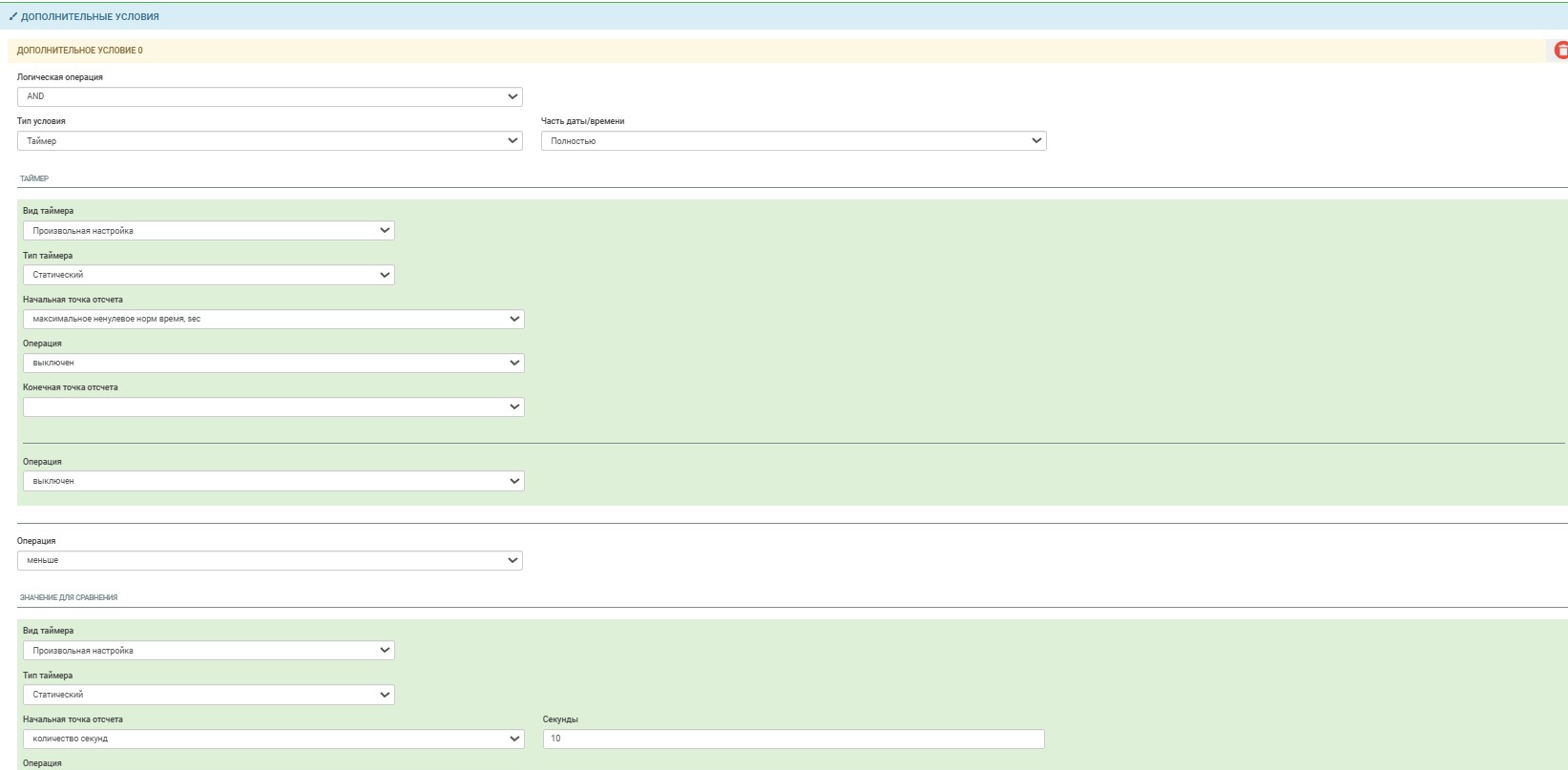
Task: Click the ЗНАЧЕНИЕ ДЛЯ СРАВНЕНИЯ section heading
Action: tap(69, 597)
